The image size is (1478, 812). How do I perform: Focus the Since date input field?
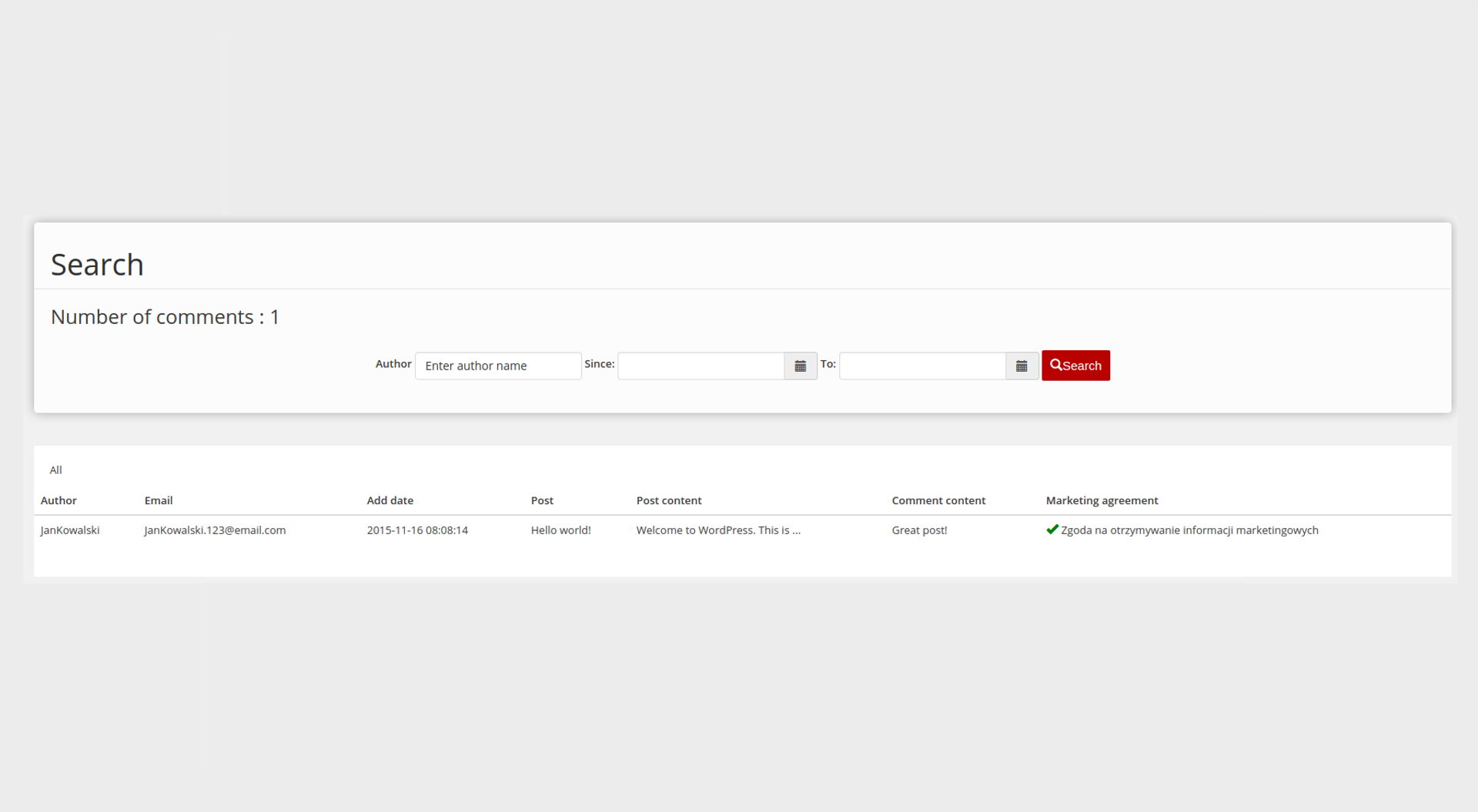pos(701,366)
